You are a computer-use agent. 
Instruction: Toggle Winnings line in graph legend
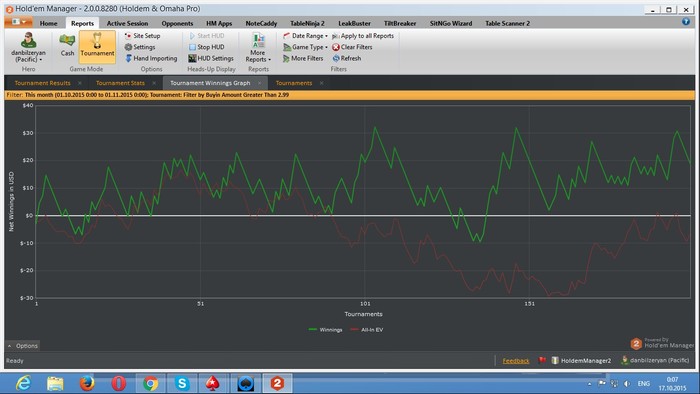click(325, 330)
